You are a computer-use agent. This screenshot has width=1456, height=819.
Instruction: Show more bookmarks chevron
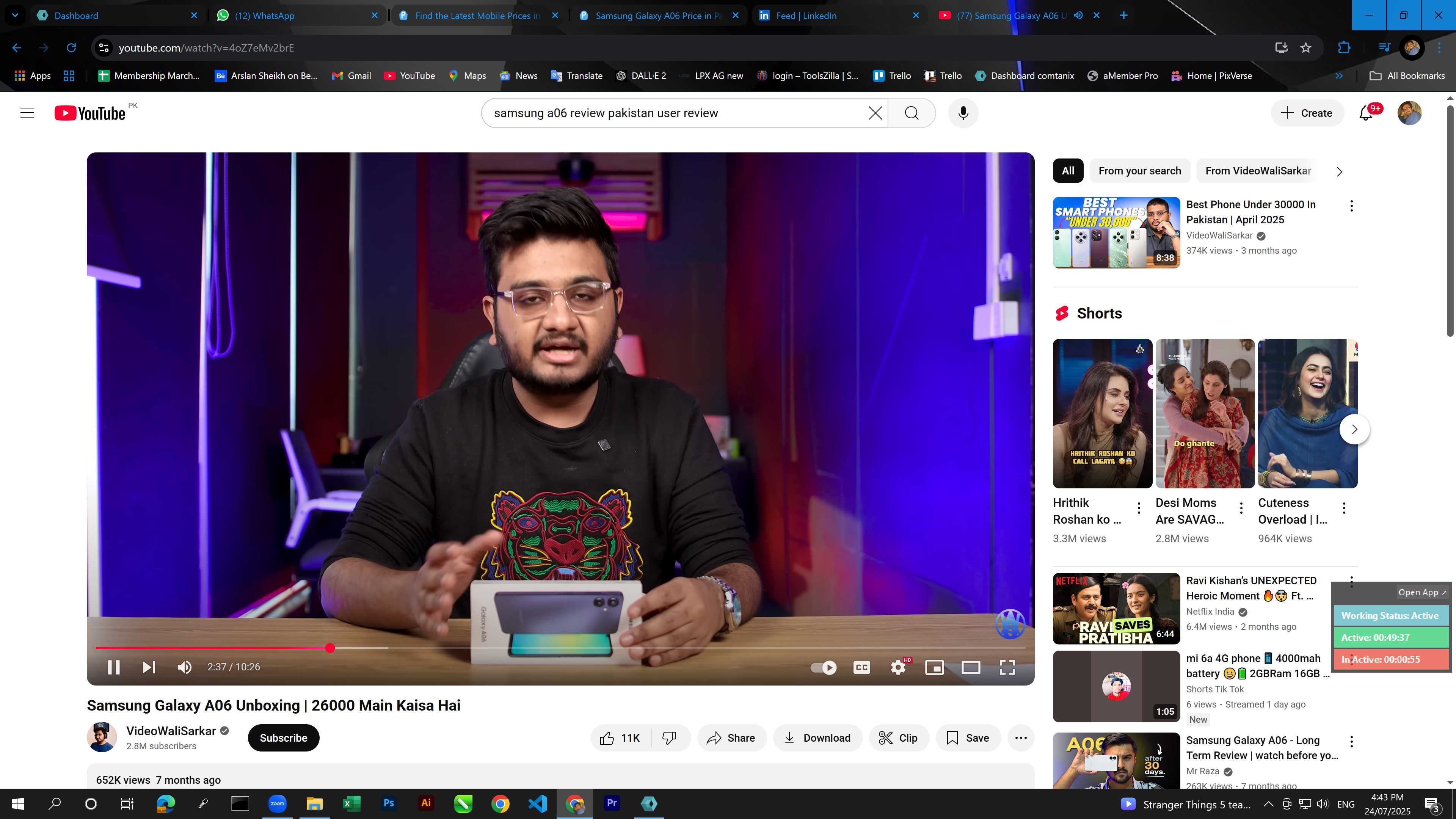click(1339, 76)
